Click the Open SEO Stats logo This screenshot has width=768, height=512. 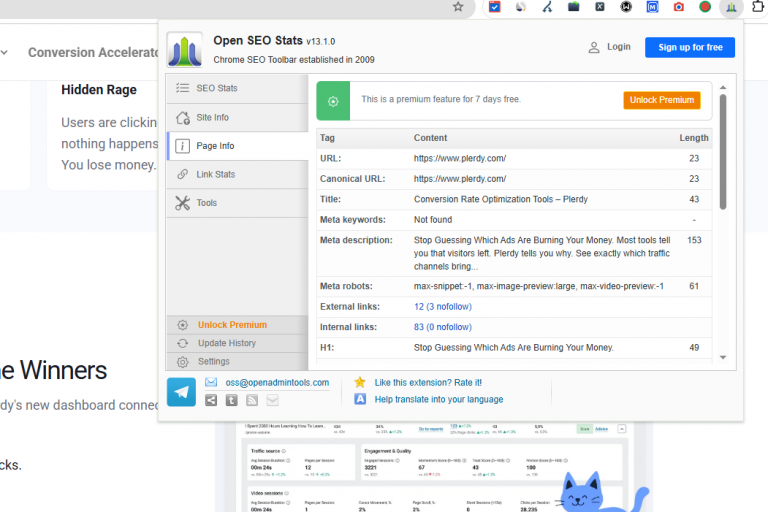184,49
